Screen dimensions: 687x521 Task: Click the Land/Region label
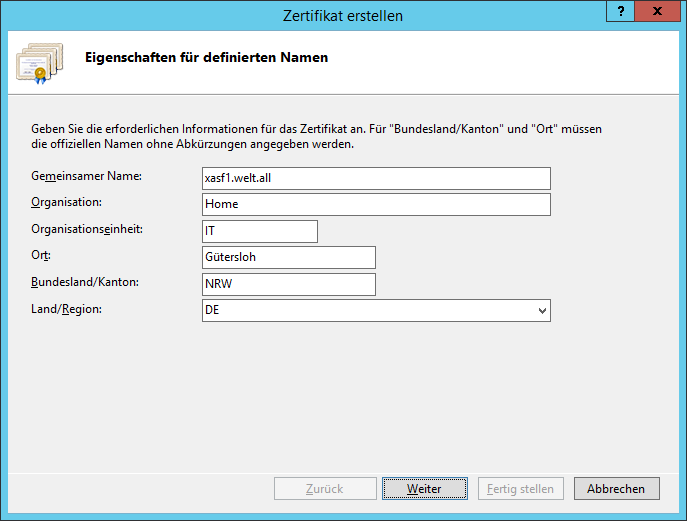66,309
